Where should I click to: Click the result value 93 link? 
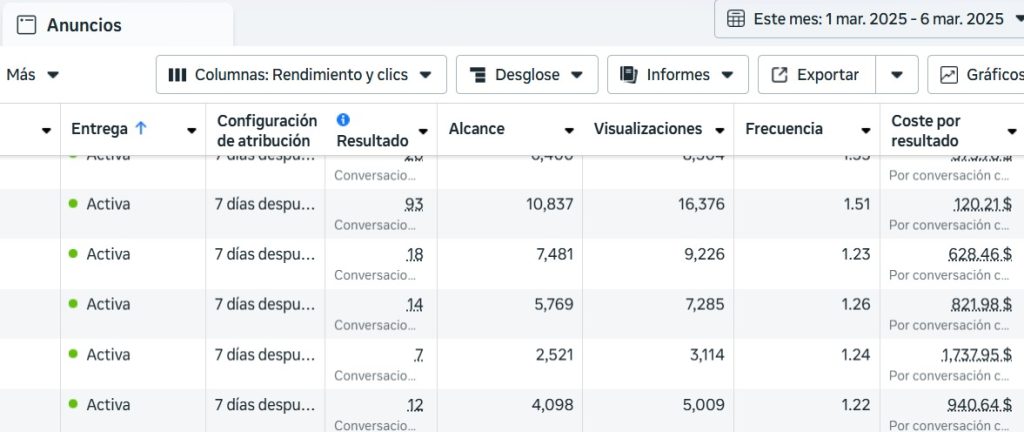pos(413,204)
